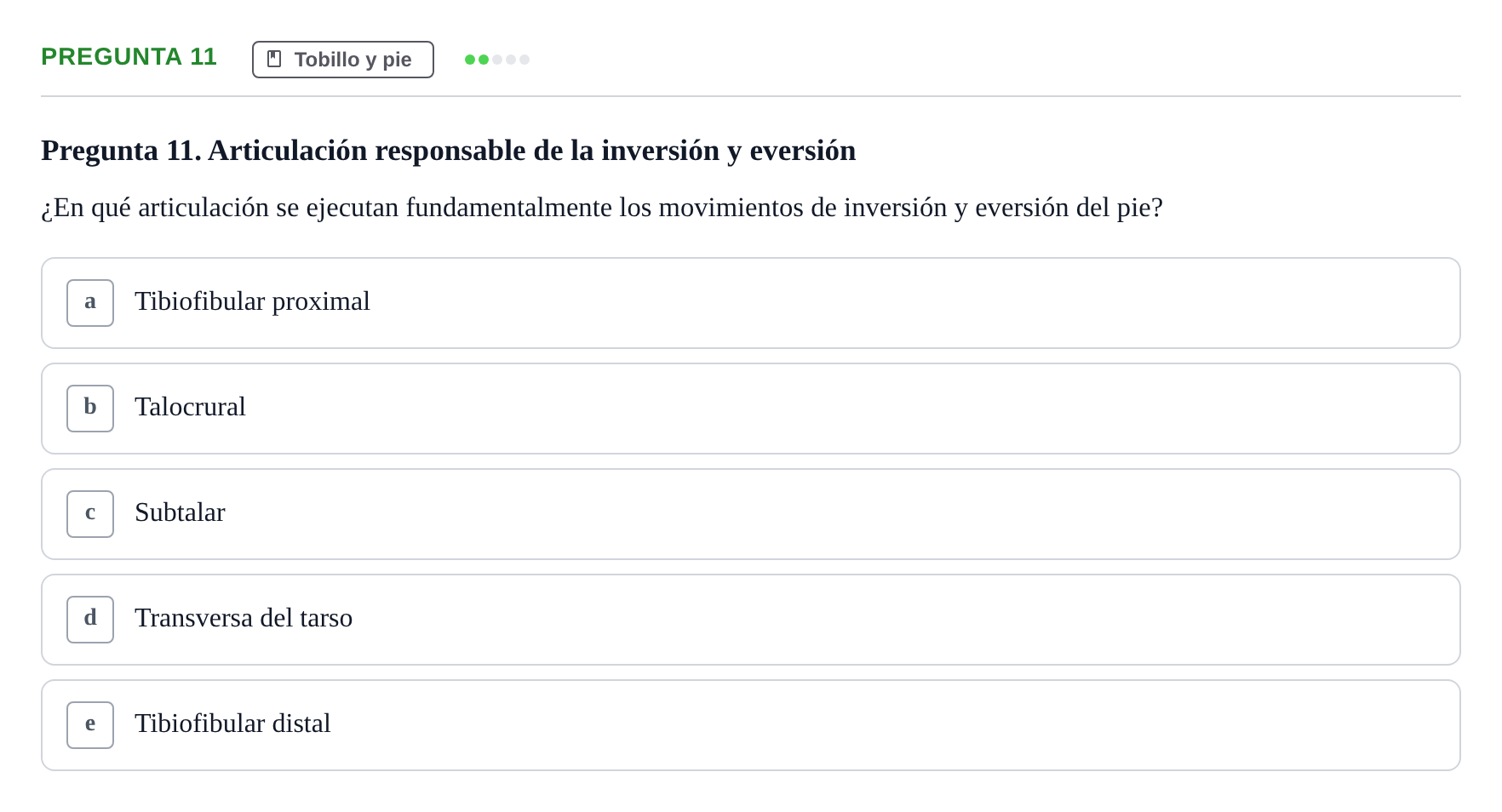Choose the Tibiofibular distal option
This screenshot has height=812, width=1502.
[751, 725]
